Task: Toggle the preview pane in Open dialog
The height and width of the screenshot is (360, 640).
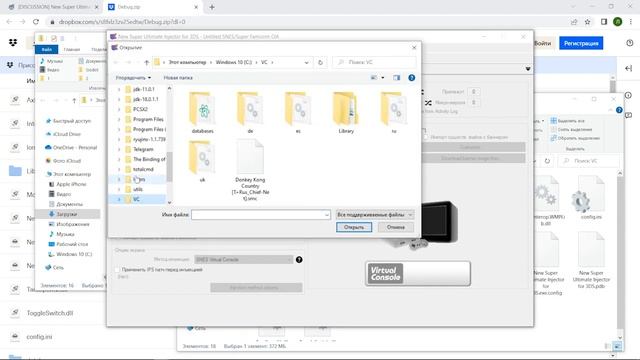Action: 396,78
